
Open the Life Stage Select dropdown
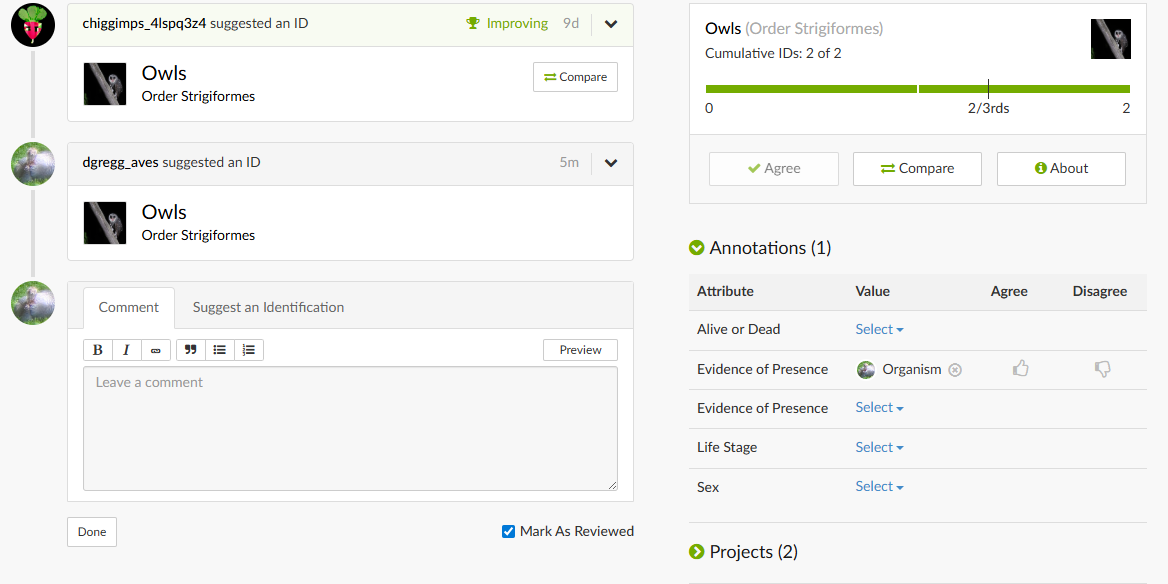point(879,447)
